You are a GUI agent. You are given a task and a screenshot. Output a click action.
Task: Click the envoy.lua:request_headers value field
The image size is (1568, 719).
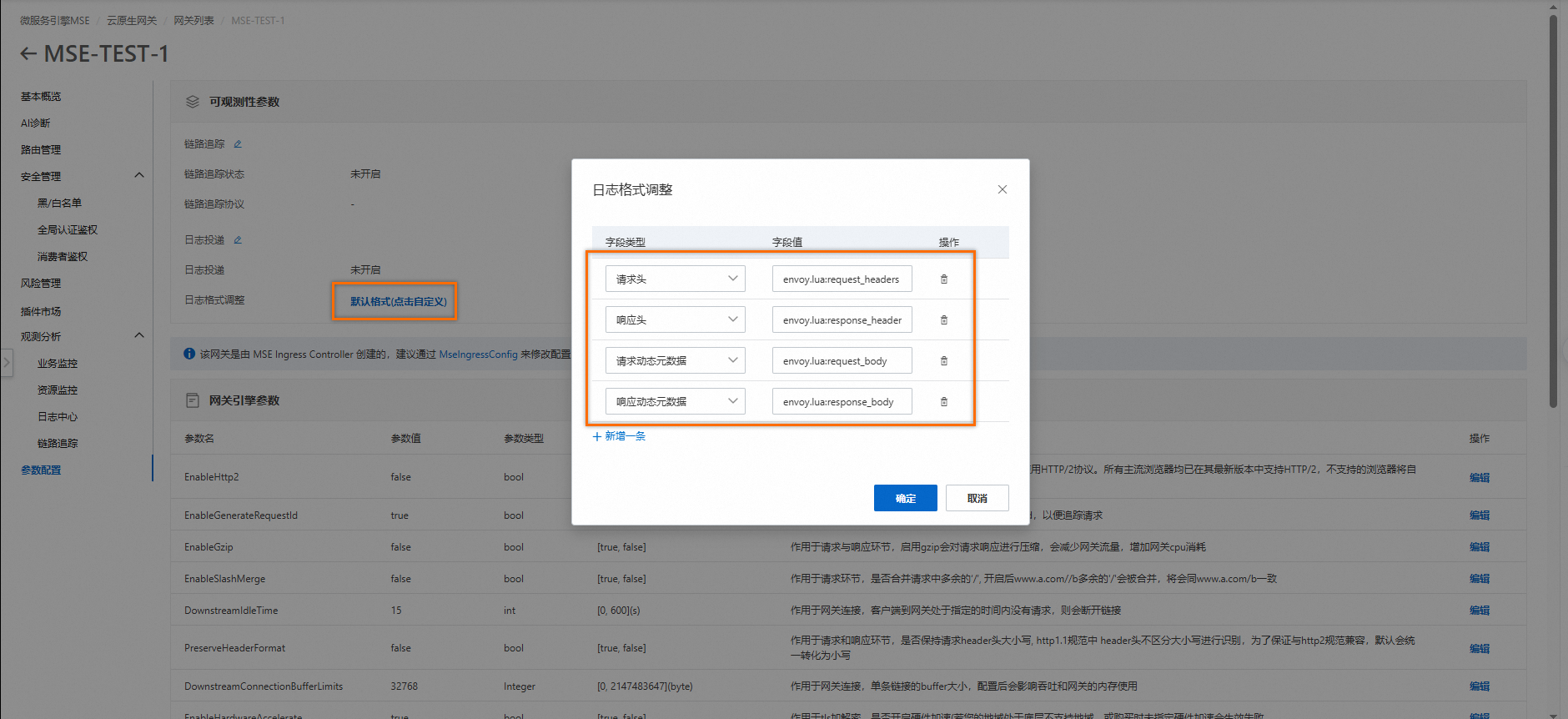pos(842,279)
